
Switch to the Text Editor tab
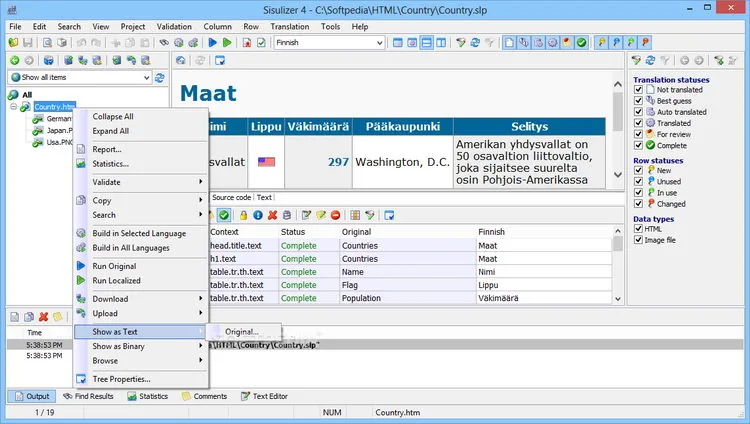264,396
